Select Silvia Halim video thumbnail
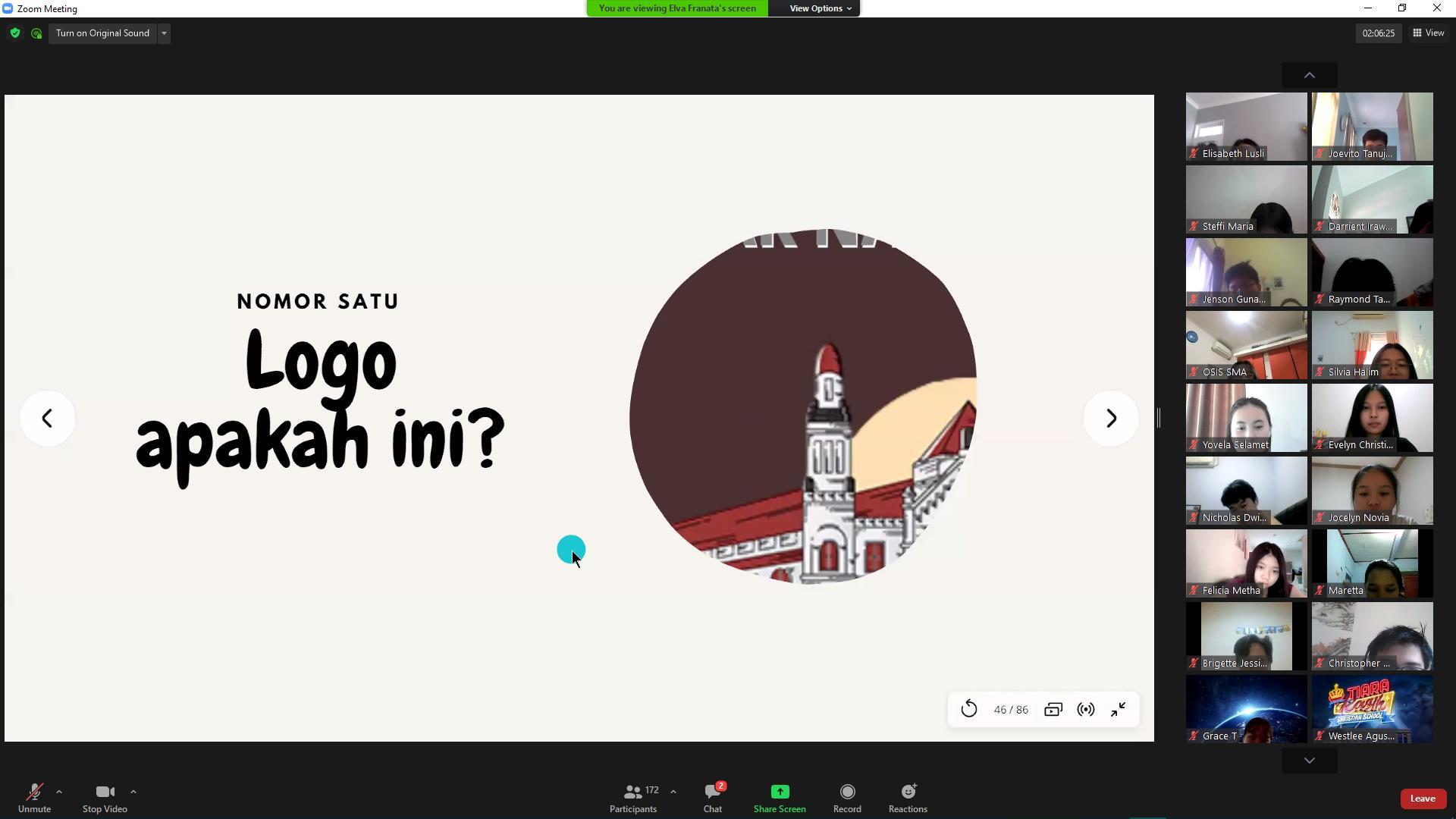1456x819 pixels. pyautogui.click(x=1372, y=345)
